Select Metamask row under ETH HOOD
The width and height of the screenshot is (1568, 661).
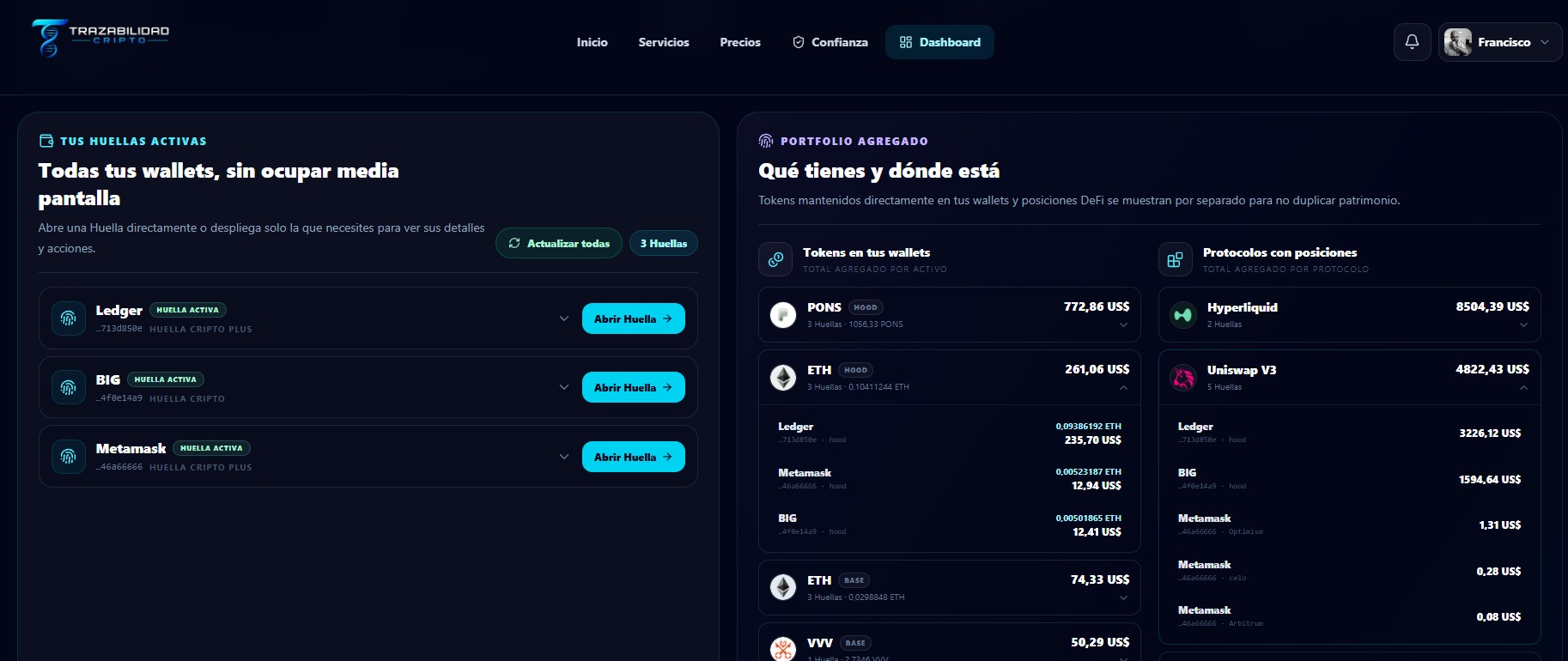pyautogui.click(x=950, y=479)
